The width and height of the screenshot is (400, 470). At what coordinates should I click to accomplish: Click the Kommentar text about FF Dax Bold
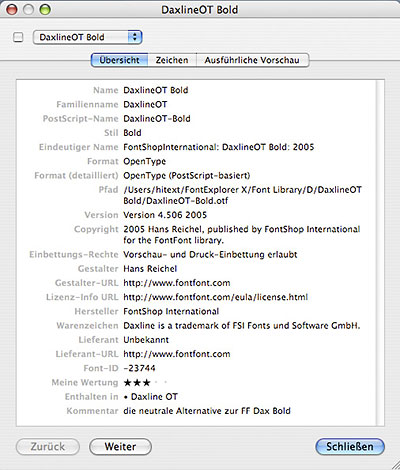207,411
